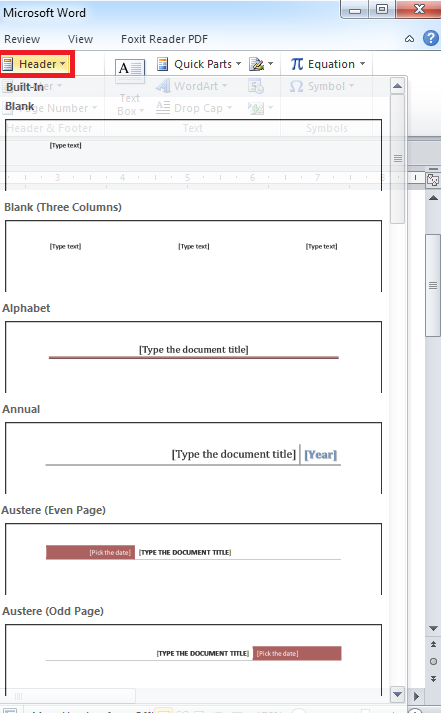Choose Austere (Even Page) header preview
Viewport: 441px width, 713px height.
pos(193,559)
